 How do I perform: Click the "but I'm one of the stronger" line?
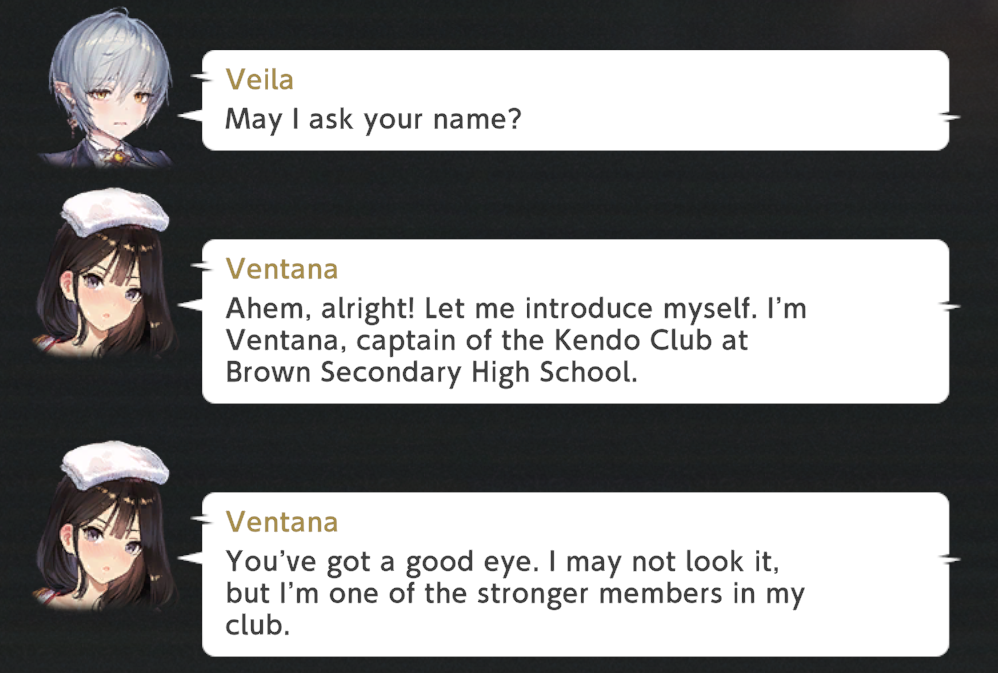[515, 593]
